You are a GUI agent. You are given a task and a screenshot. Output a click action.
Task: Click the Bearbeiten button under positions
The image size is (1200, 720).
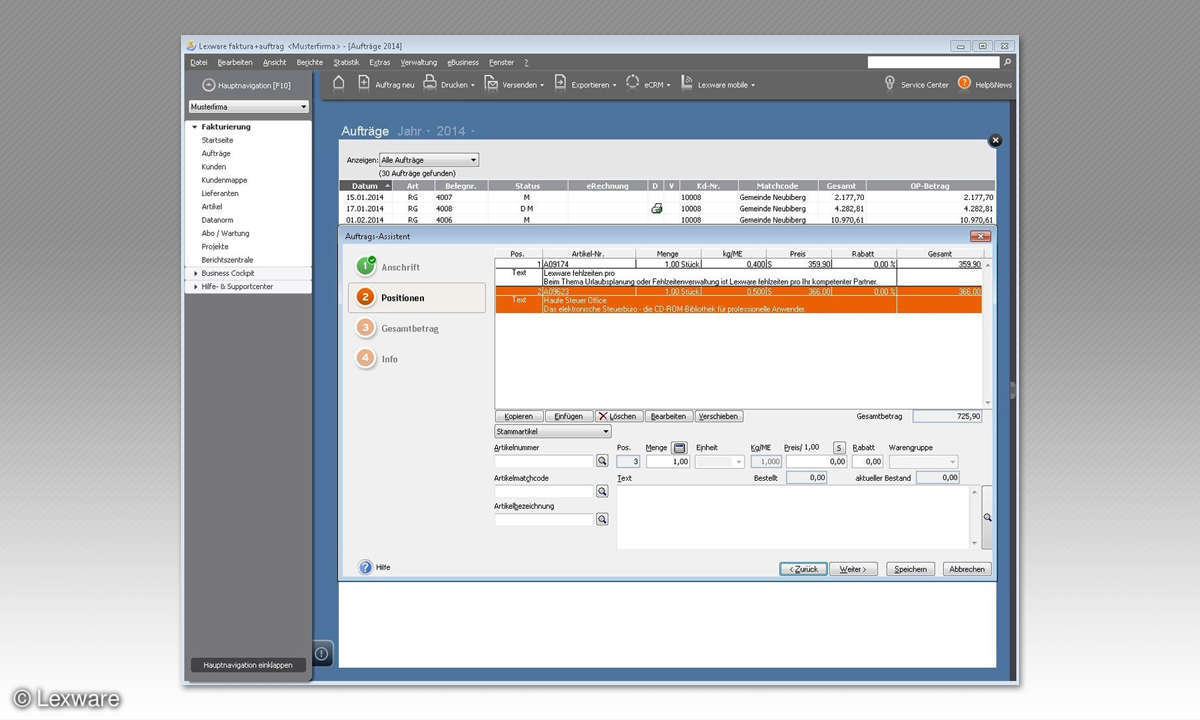tap(668, 416)
